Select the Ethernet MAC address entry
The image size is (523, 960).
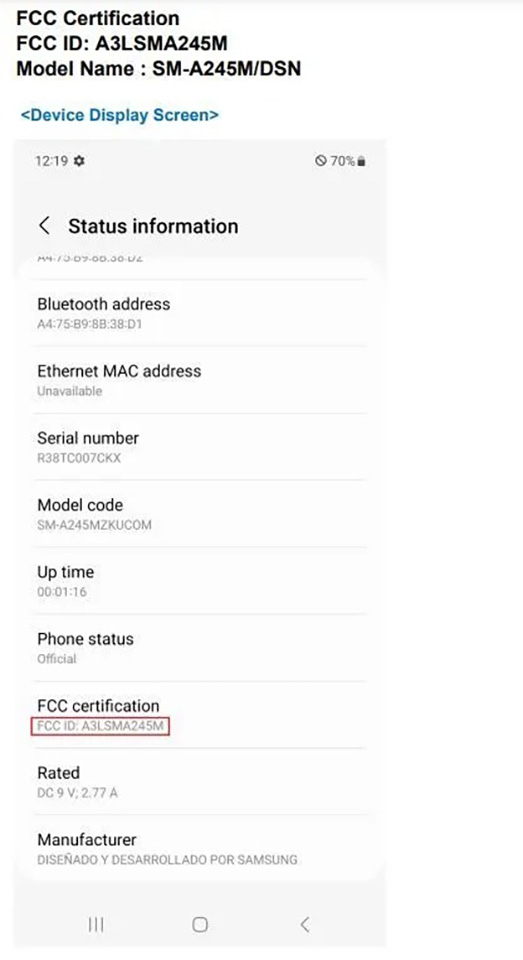200,380
